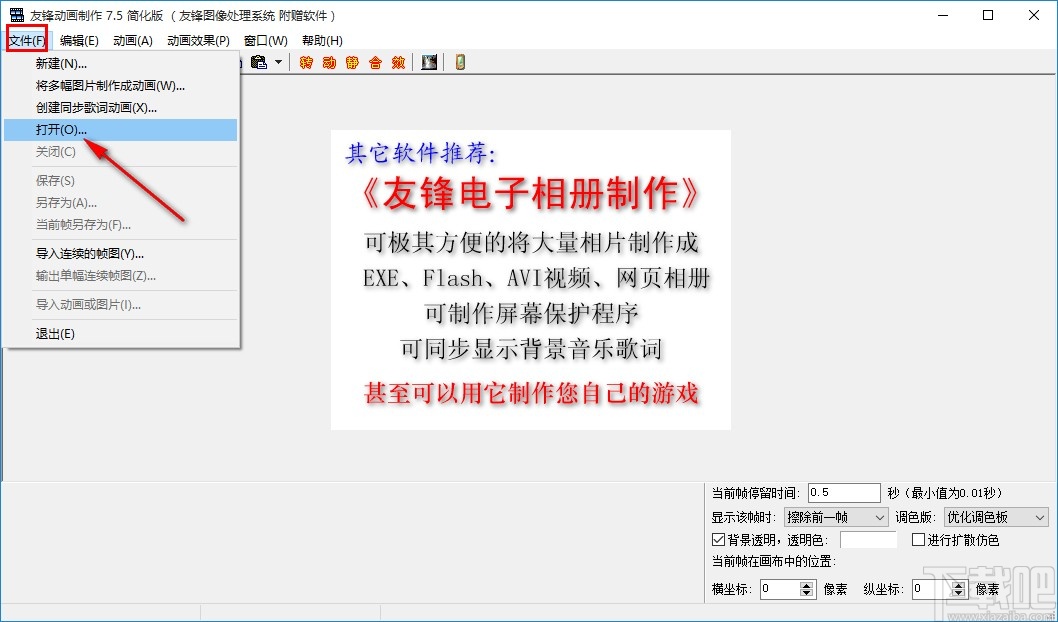
Task: Open the 动画(A) menu
Action: click(x=133, y=40)
